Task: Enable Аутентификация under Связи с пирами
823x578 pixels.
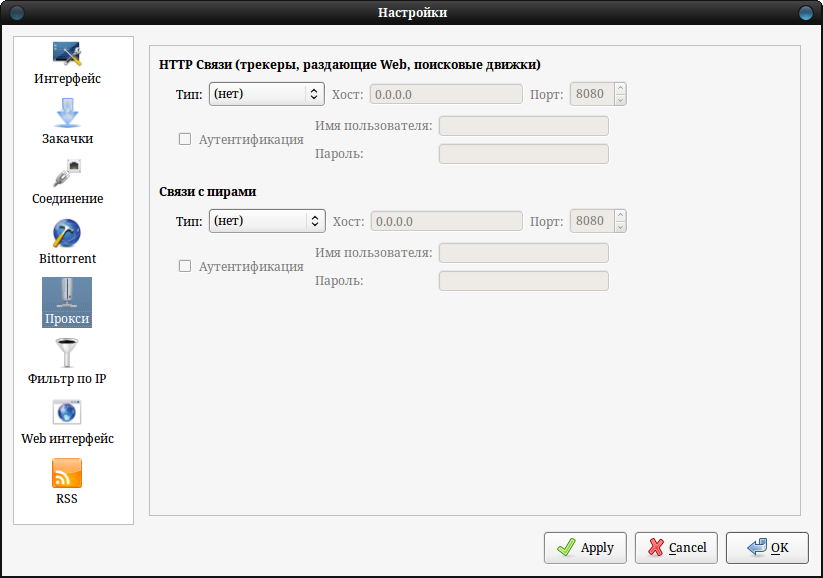Action: coord(185,266)
